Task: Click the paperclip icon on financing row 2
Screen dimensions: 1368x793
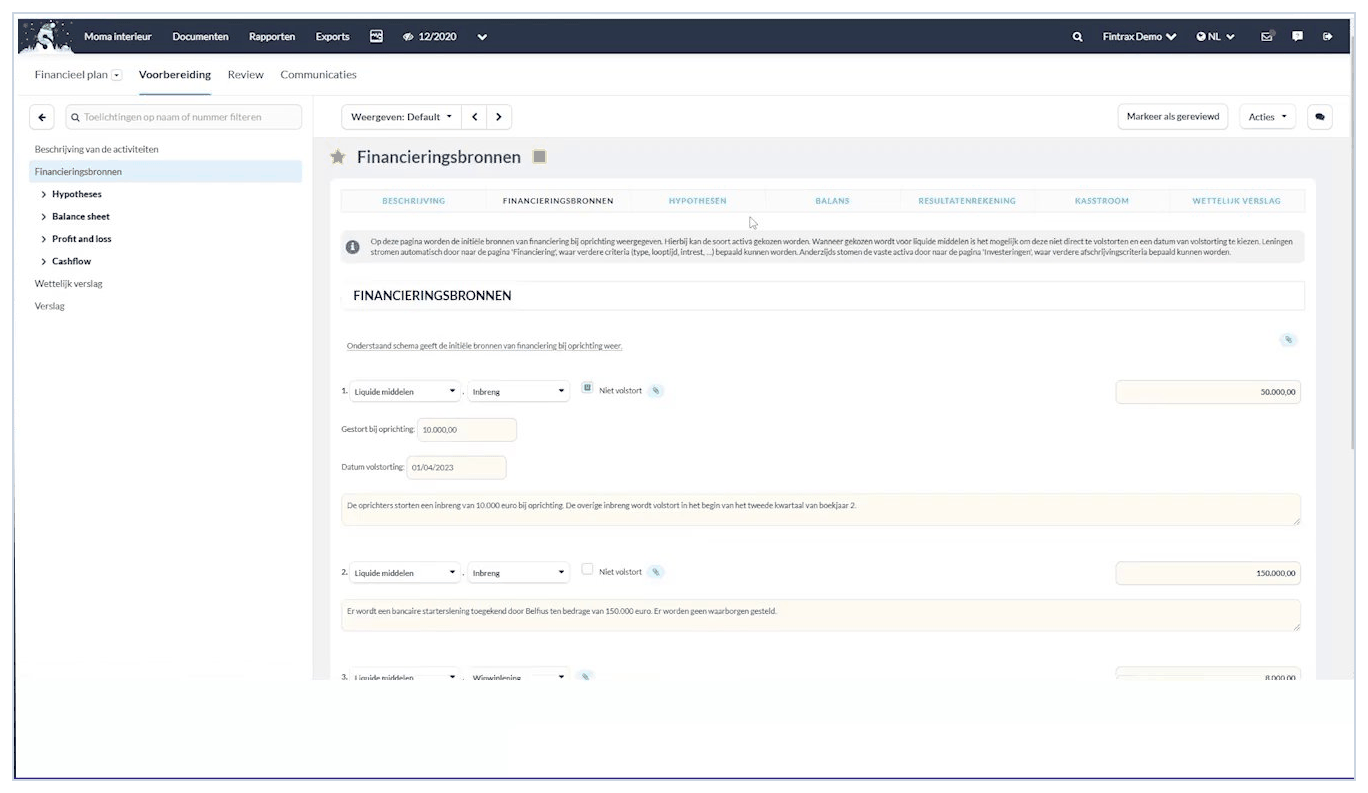Action: coord(655,572)
